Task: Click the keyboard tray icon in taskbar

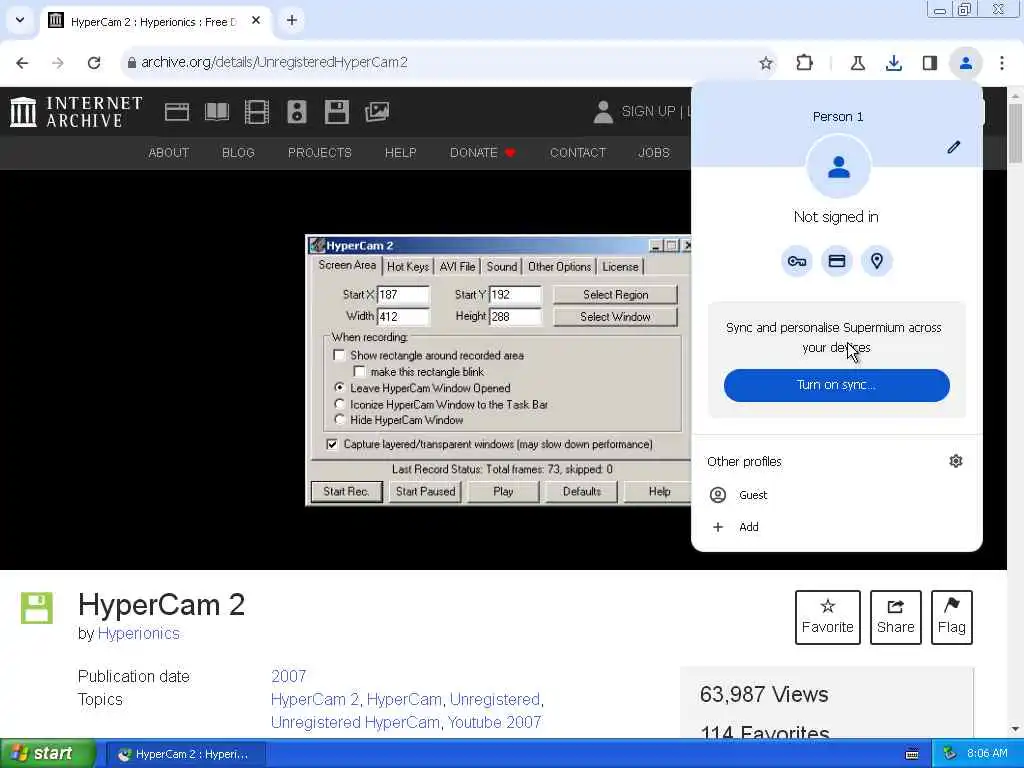Action: 912,754
